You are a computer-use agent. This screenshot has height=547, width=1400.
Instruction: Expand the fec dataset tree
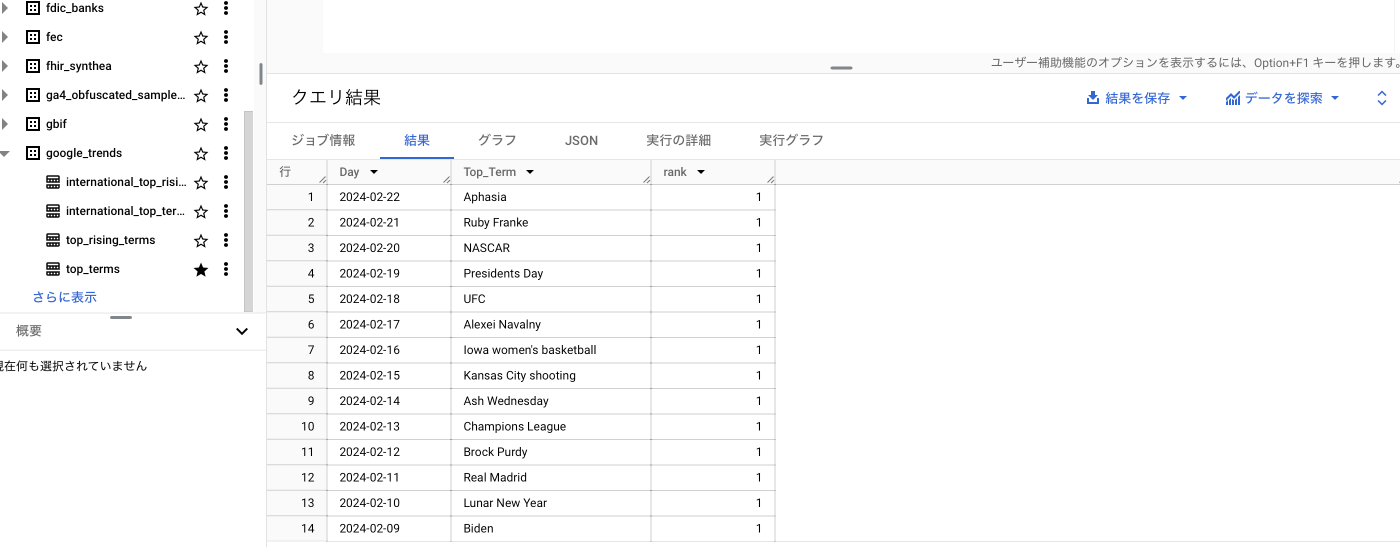pos(5,37)
